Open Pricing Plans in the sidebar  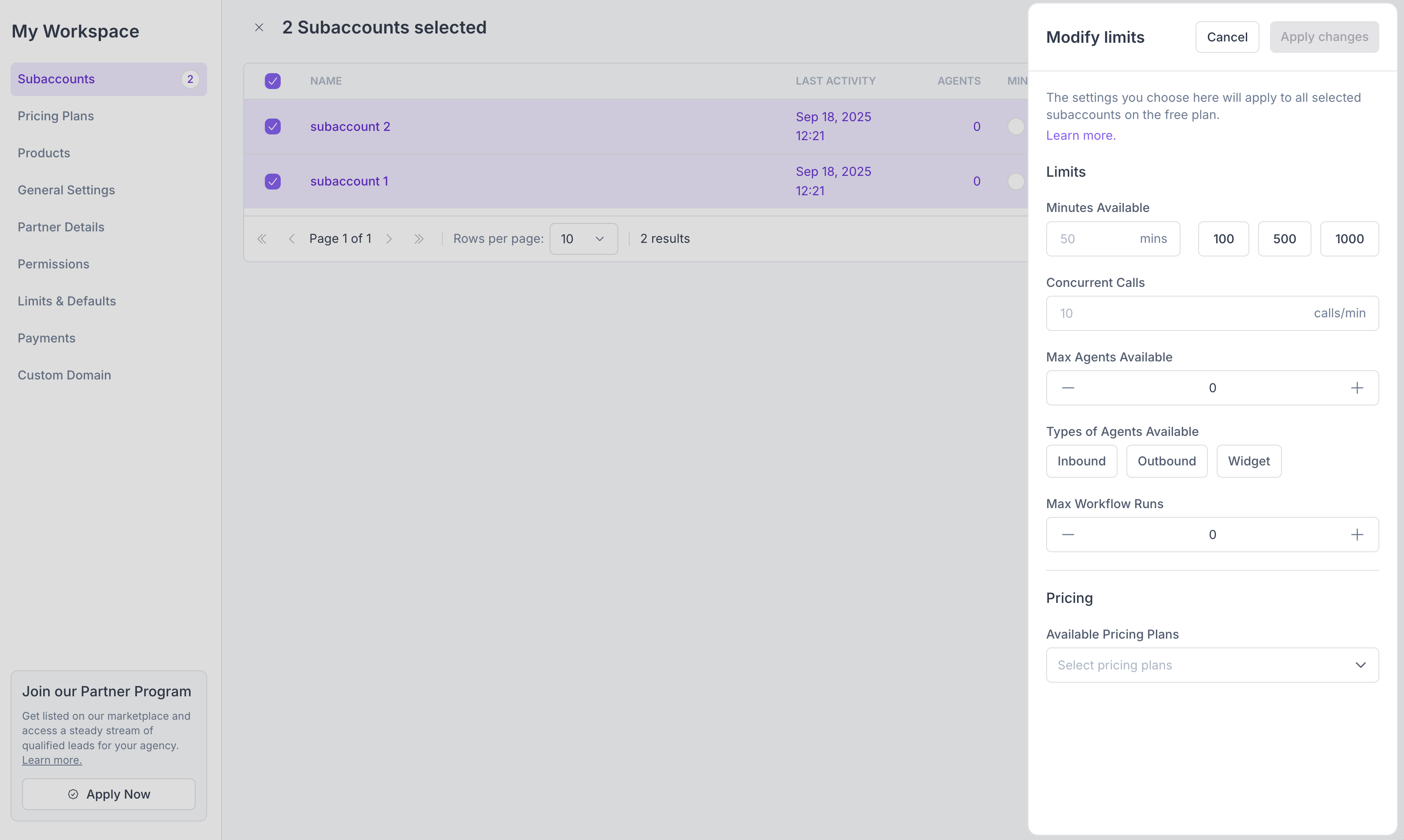pyautogui.click(x=56, y=116)
